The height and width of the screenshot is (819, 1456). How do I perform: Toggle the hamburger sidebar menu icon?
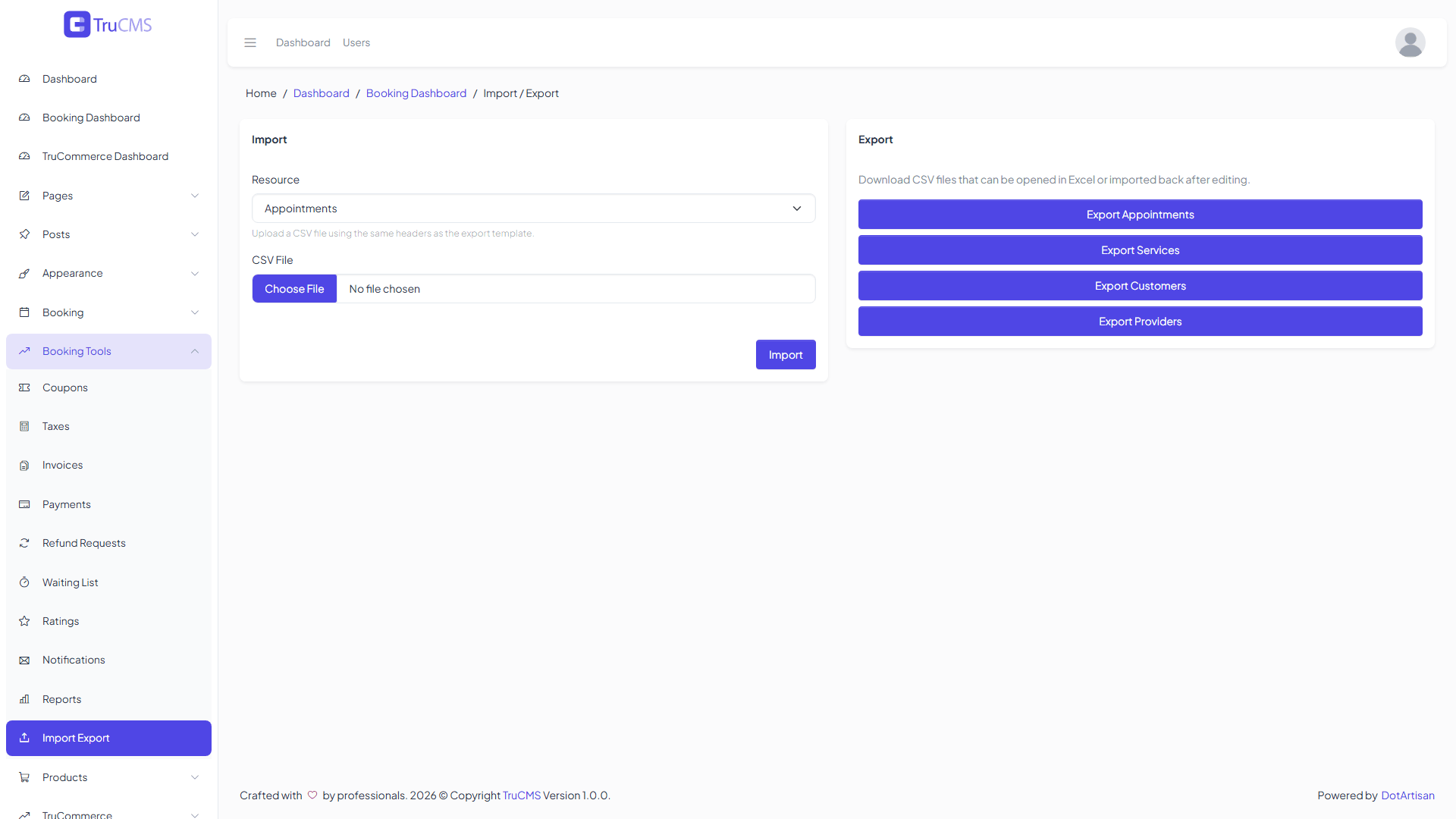point(250,42)
